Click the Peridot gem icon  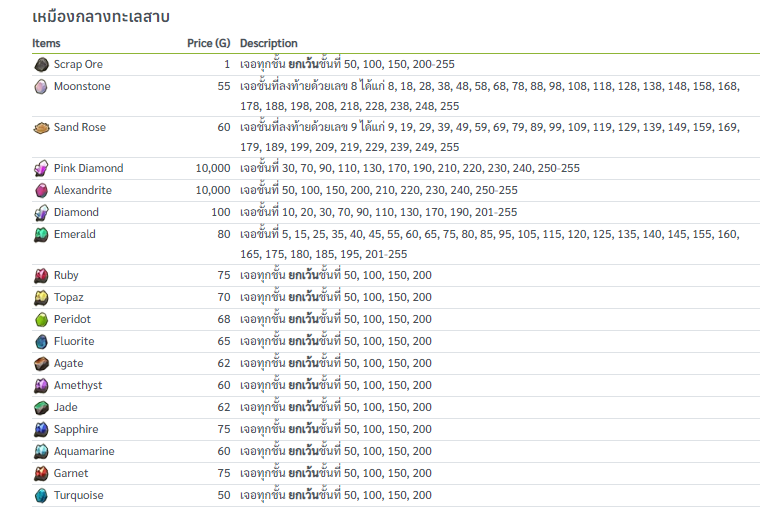click(x=41, y=319)
